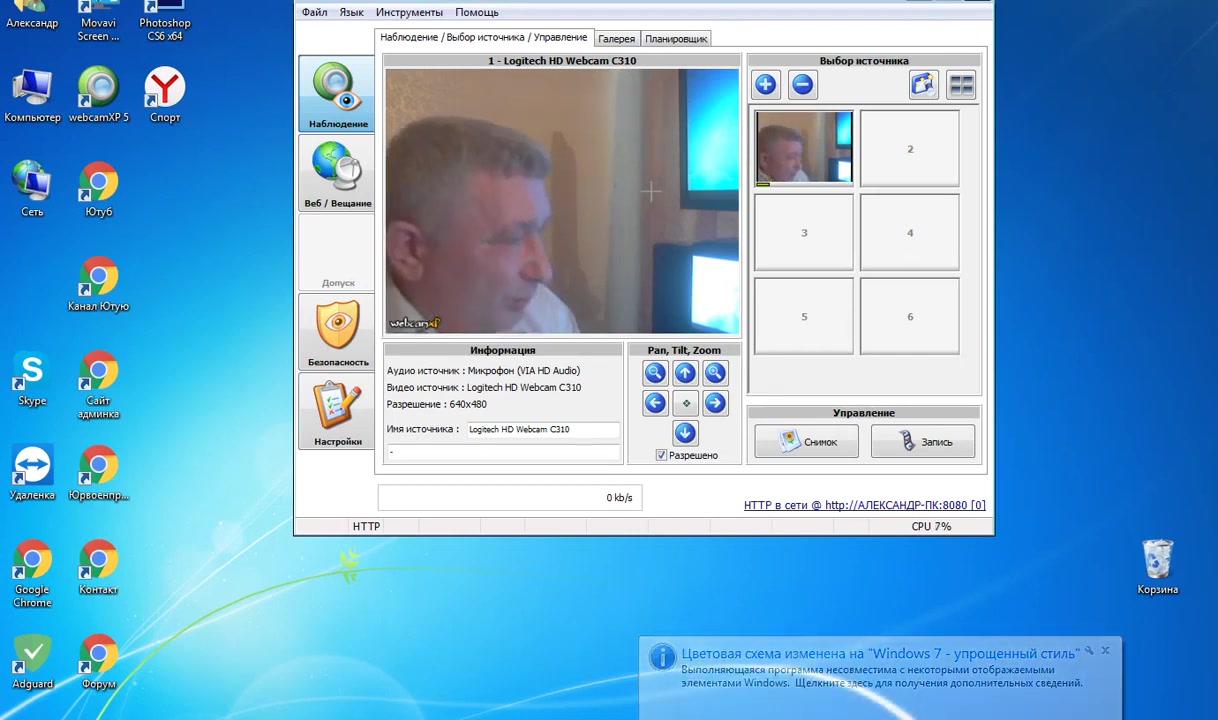Open the Язык menu

(351, 12)
